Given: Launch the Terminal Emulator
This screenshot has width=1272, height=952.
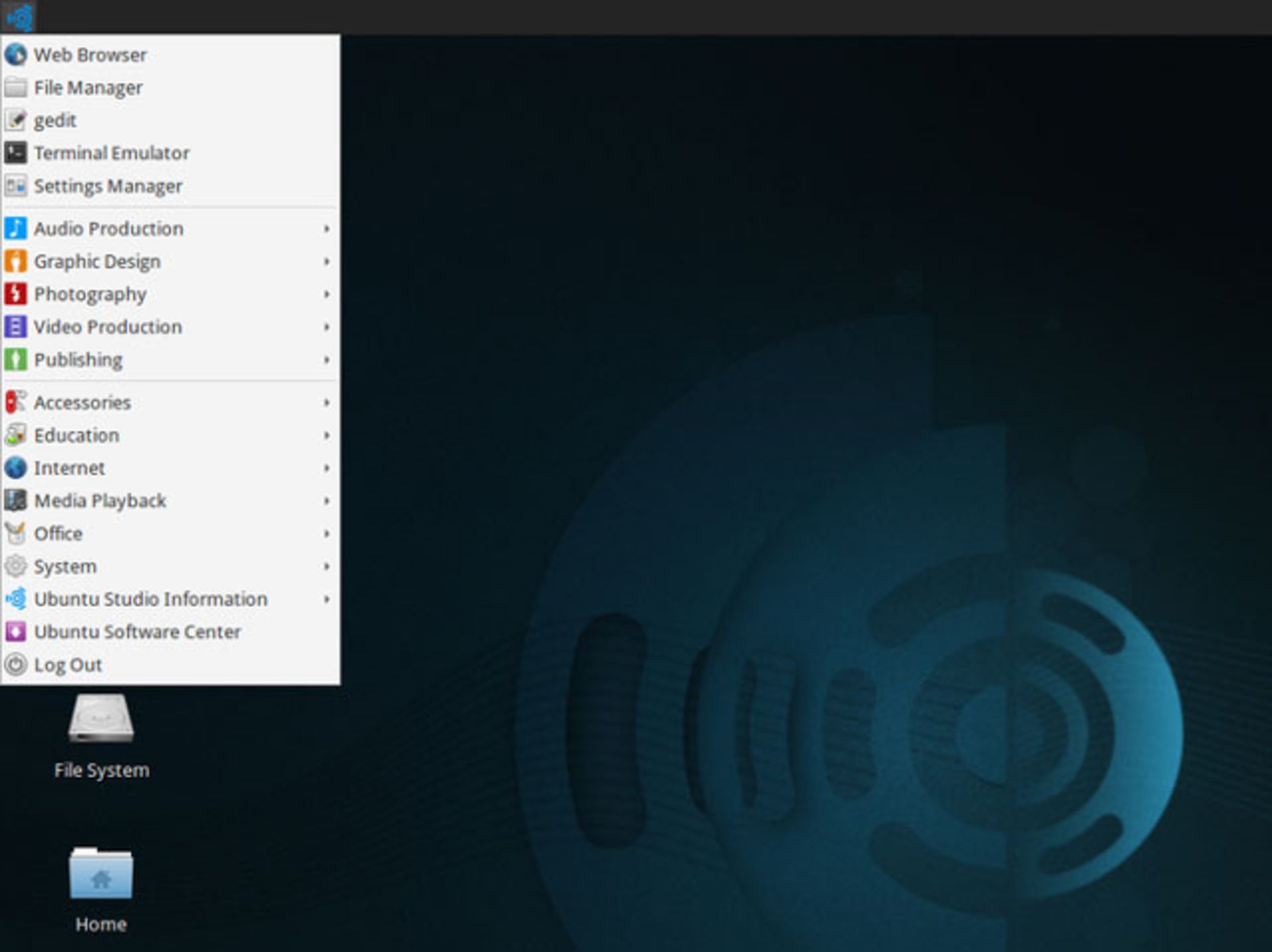Looking at the screenshot, I should coord(110,152).
